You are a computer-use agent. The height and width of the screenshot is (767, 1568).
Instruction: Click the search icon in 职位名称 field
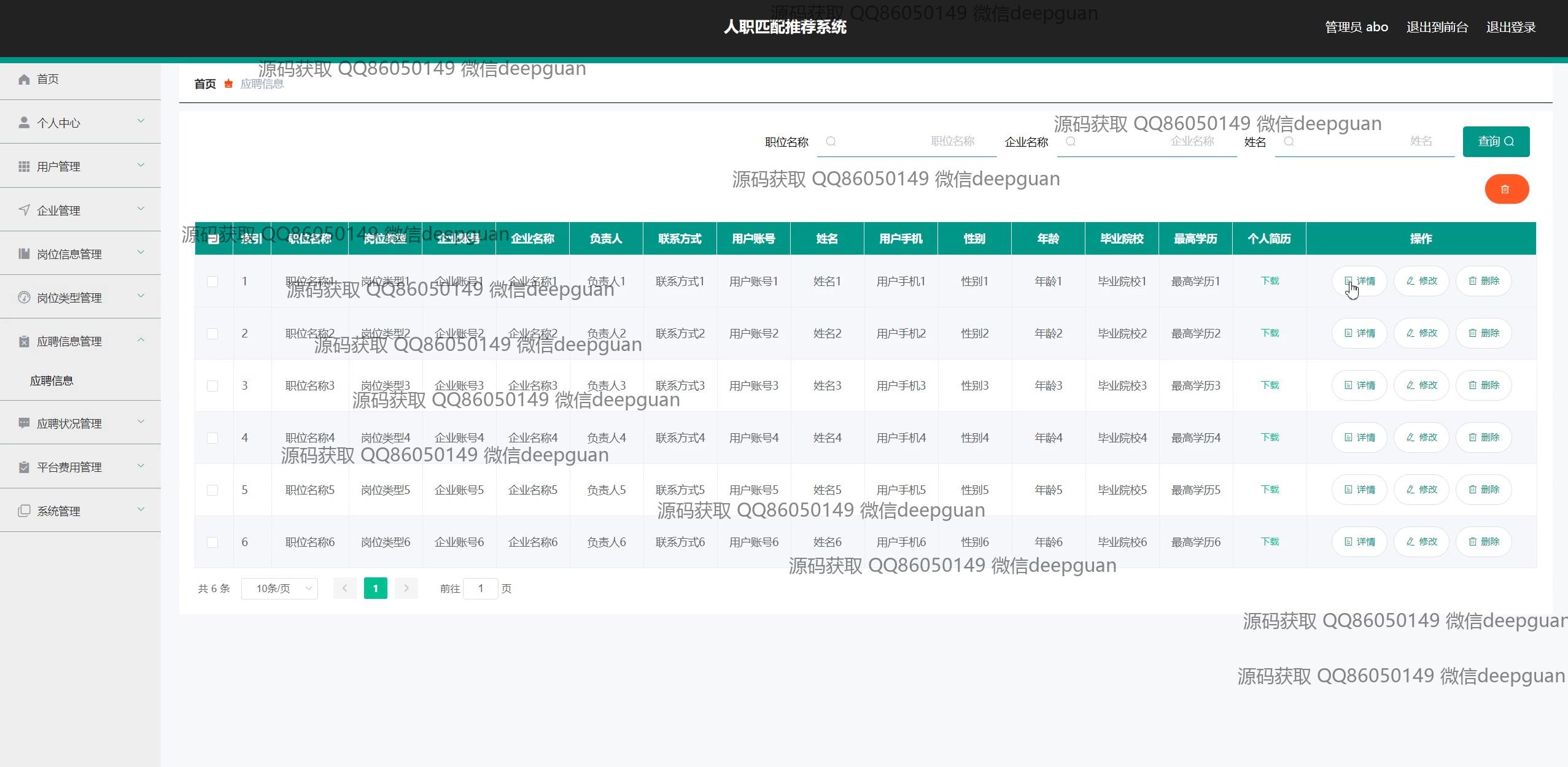[x=831, y=142]
